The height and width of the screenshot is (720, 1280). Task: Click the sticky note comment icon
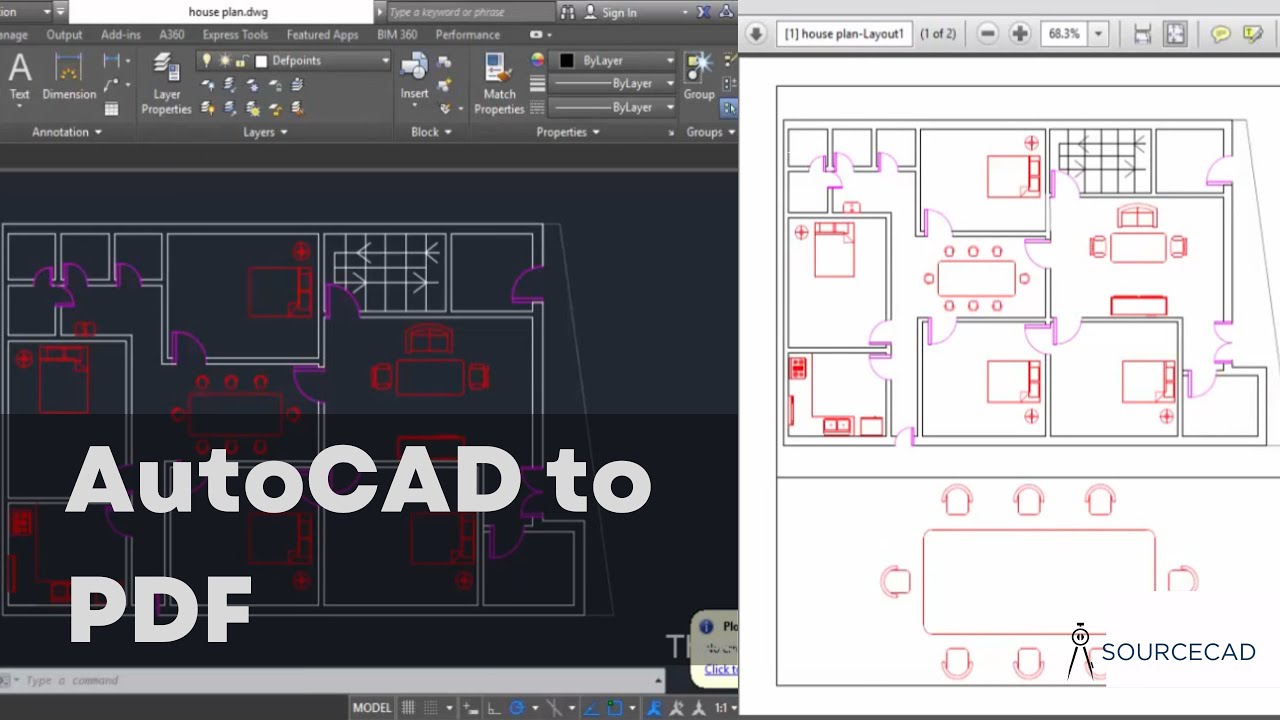pos(1221,34)
